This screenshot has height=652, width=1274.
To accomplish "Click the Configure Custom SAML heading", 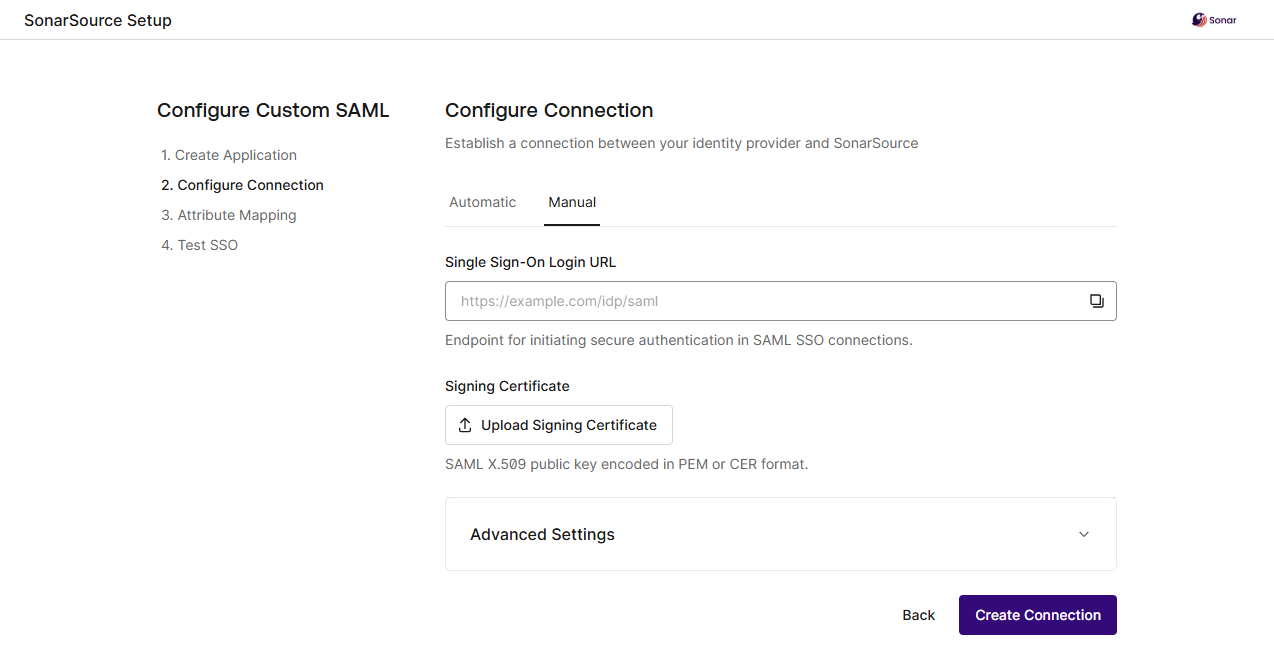I will [x=273, y=110].
